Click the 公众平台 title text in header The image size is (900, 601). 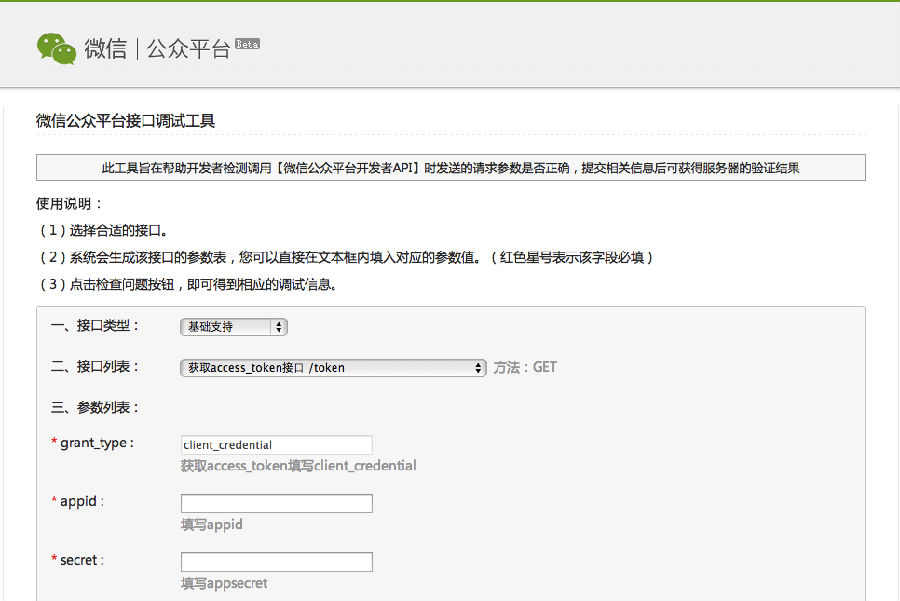point(188,49)
